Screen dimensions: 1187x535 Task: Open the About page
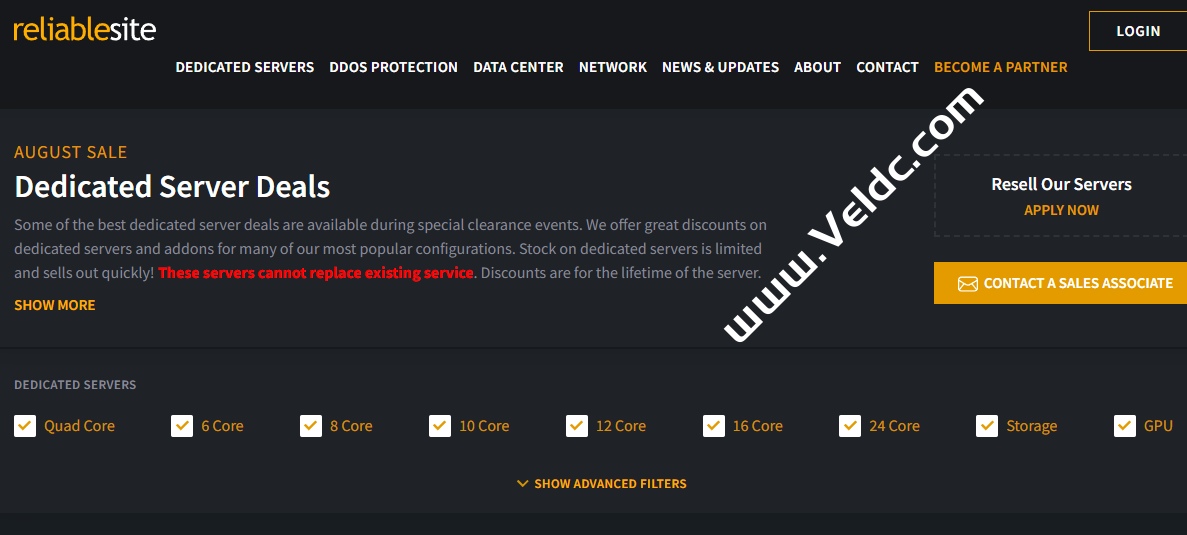click(x=818, y=67)
